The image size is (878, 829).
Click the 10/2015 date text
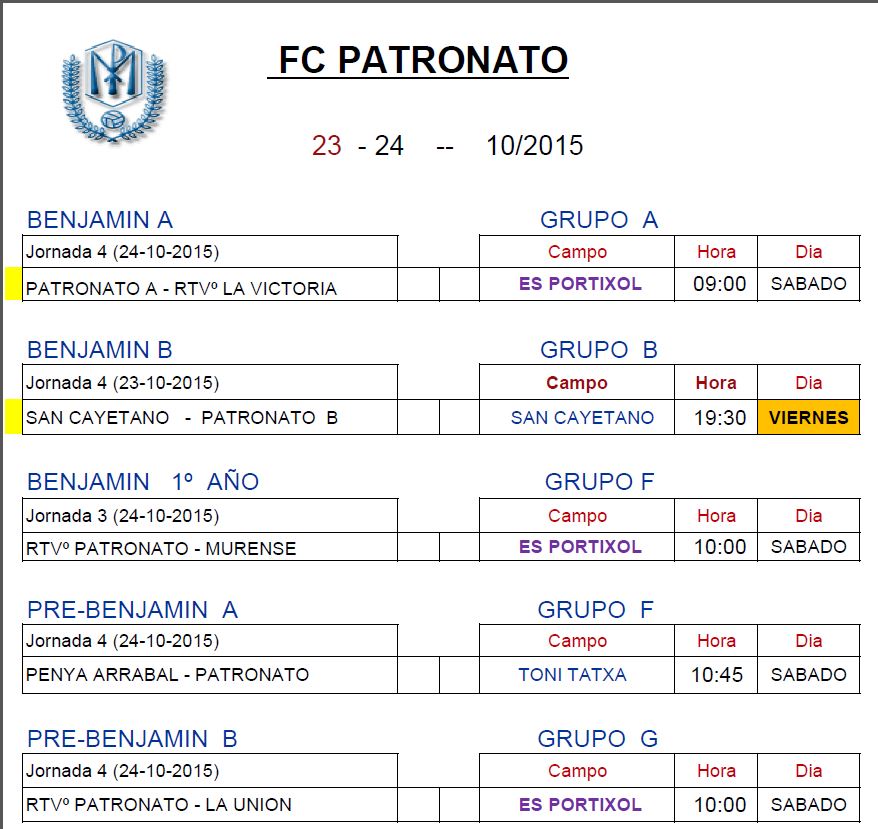(x=534, y=146)
